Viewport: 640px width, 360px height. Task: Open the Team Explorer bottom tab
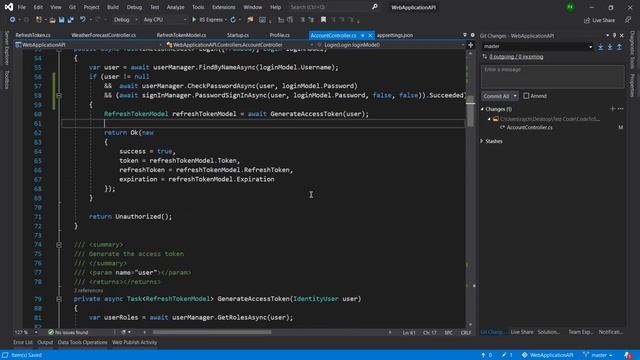point(580,332)
